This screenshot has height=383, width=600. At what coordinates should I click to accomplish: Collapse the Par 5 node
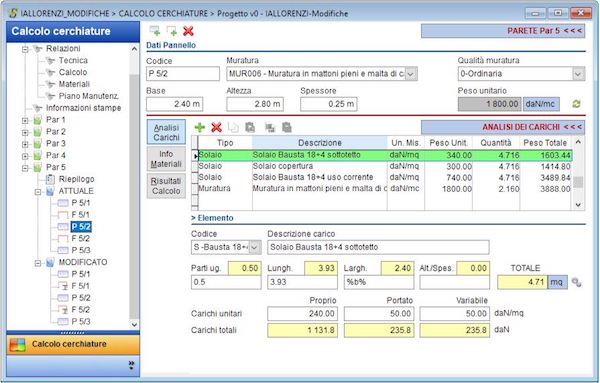tap(25, 168)
